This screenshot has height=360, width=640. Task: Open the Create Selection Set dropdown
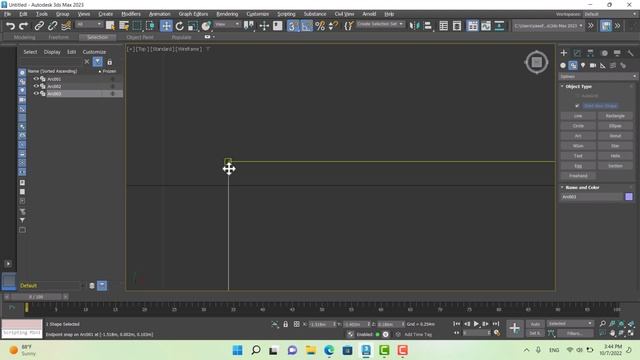coord(380,24)
